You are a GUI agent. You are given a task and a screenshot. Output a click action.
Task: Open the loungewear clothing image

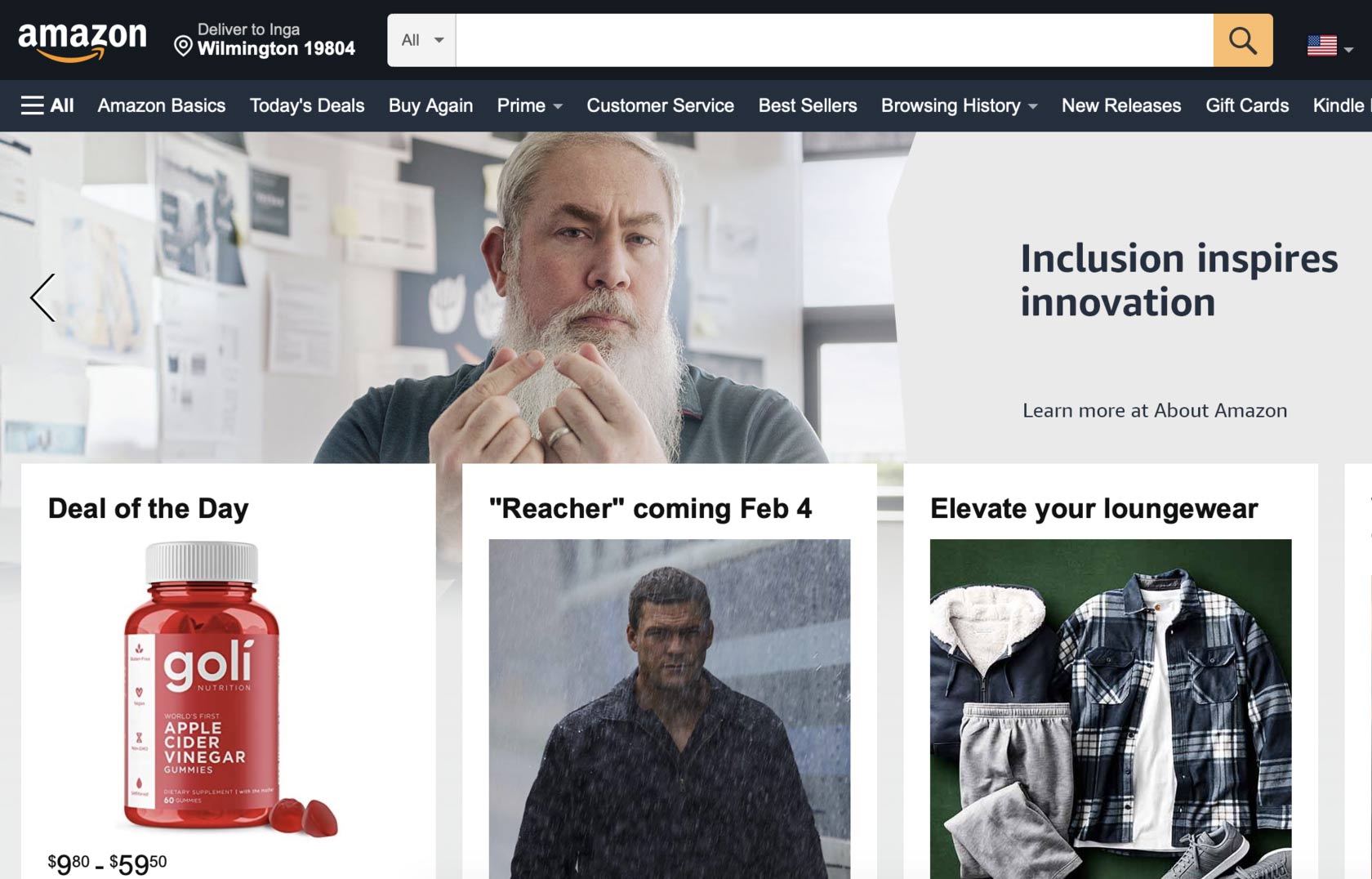coord(1111,708)
